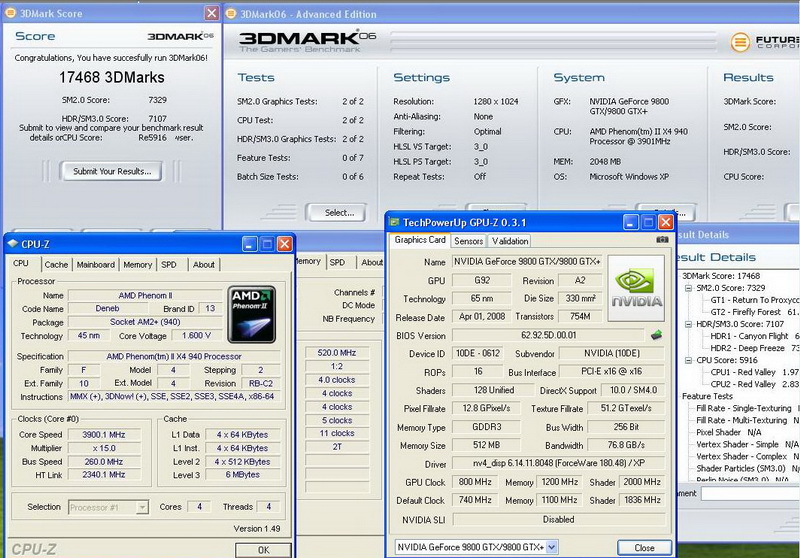
Task: Click the OK button in CPU-Z
Action: (x=263, y=549)
